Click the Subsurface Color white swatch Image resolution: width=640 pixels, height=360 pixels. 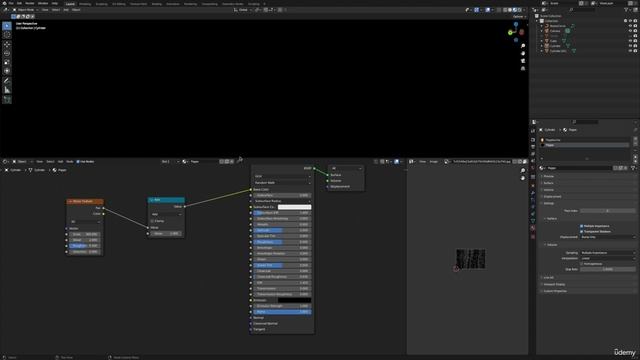coord(294,207)
